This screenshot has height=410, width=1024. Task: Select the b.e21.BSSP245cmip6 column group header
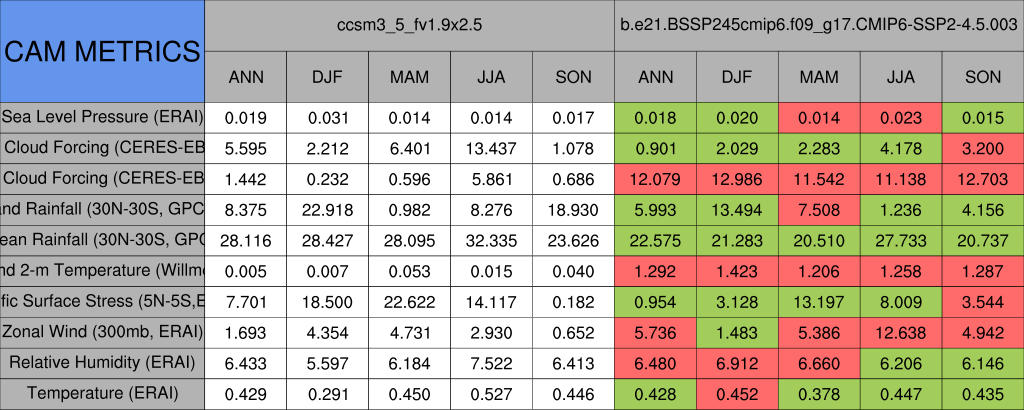(x=819, y=25)
